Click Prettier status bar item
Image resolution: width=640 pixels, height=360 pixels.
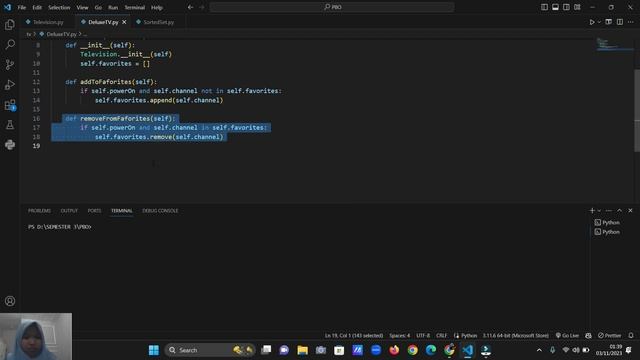click(609, 336)
